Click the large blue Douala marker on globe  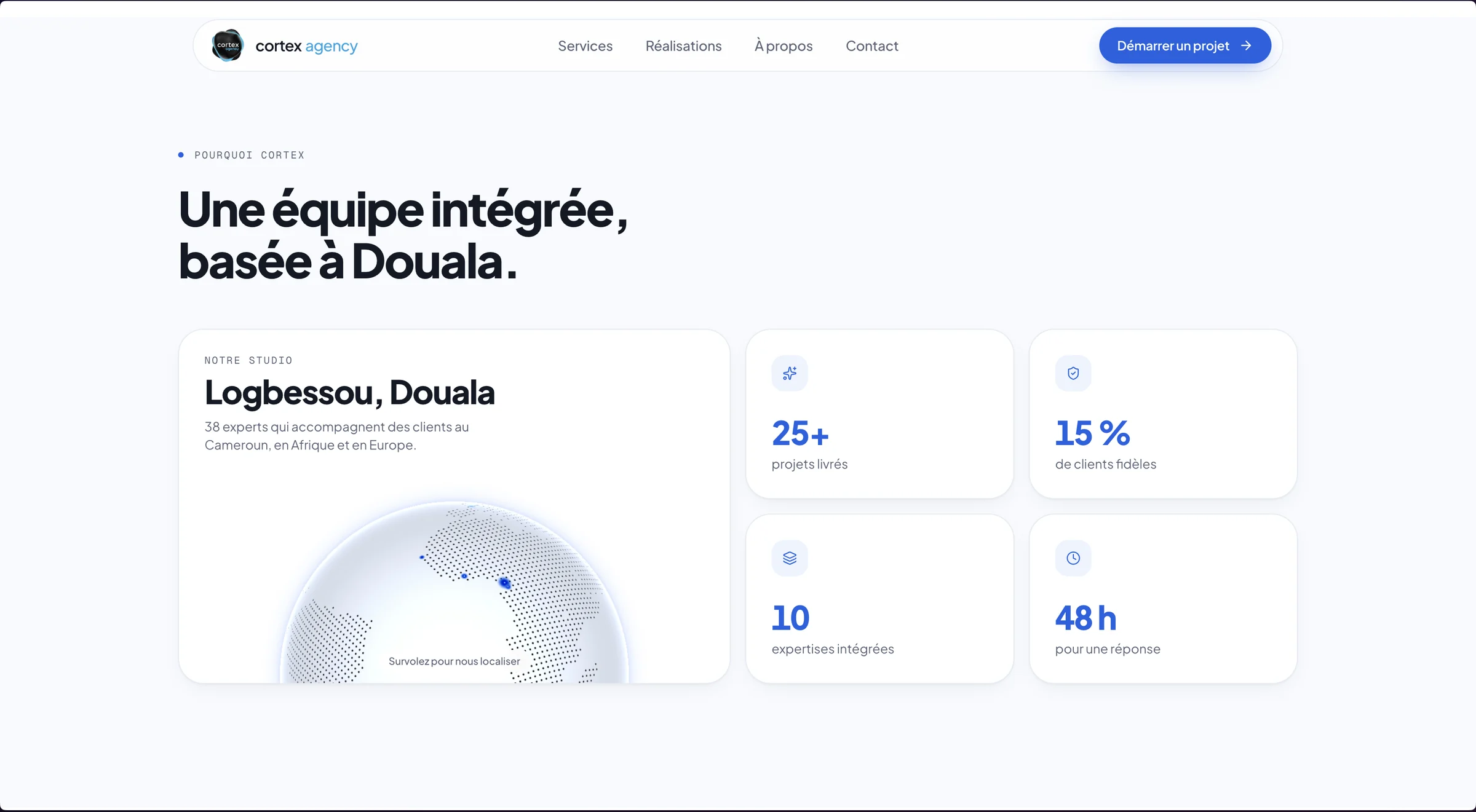(504, 583)
